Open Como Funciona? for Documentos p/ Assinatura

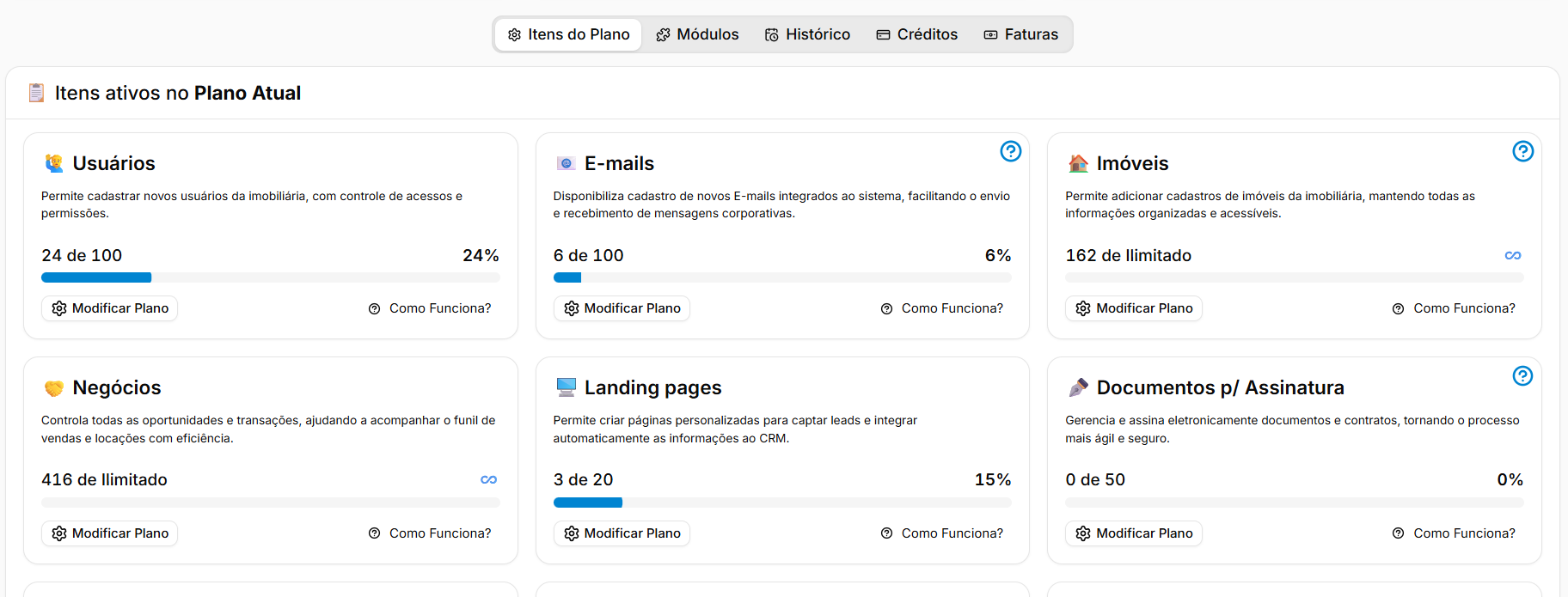(1454, 533)
